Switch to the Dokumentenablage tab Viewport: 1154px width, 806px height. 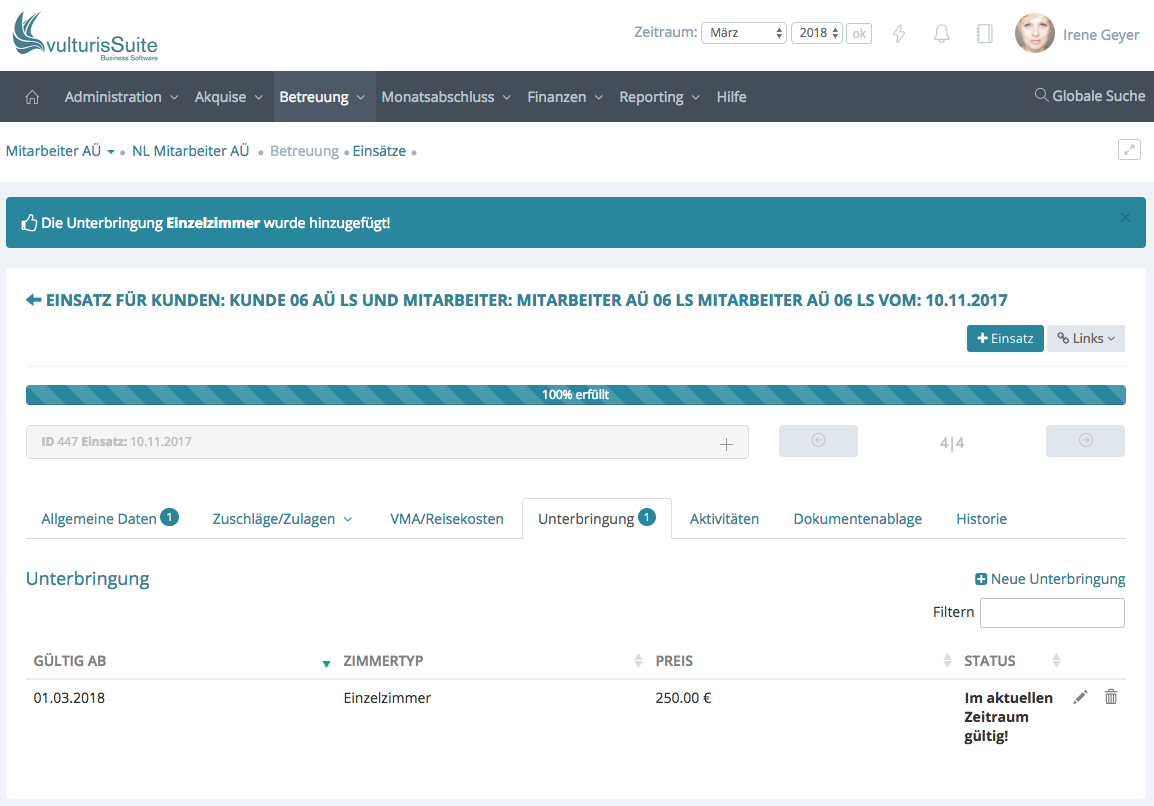[x=857, y=519]
